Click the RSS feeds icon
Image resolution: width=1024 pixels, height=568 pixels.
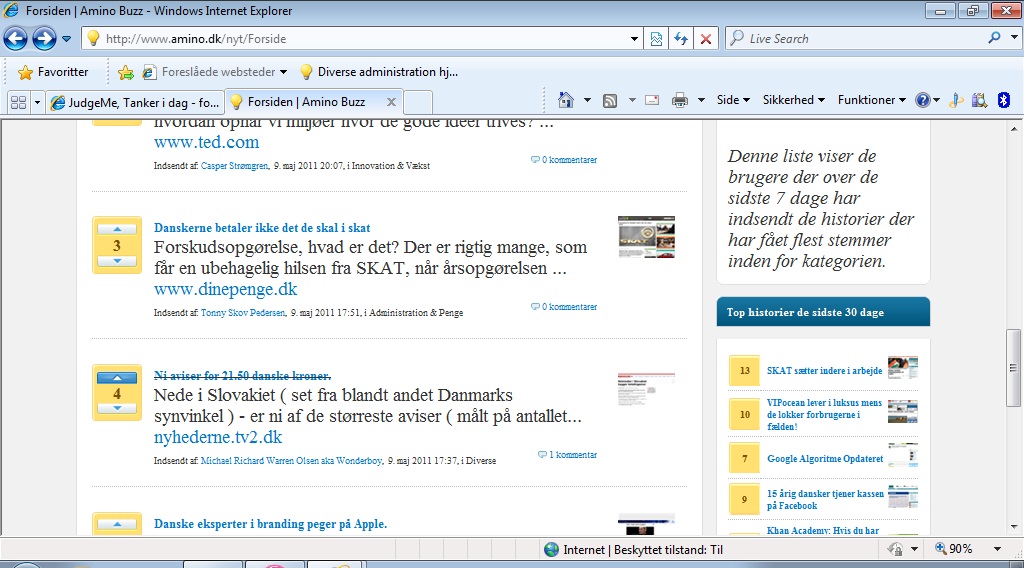click(x=610, y=101)
